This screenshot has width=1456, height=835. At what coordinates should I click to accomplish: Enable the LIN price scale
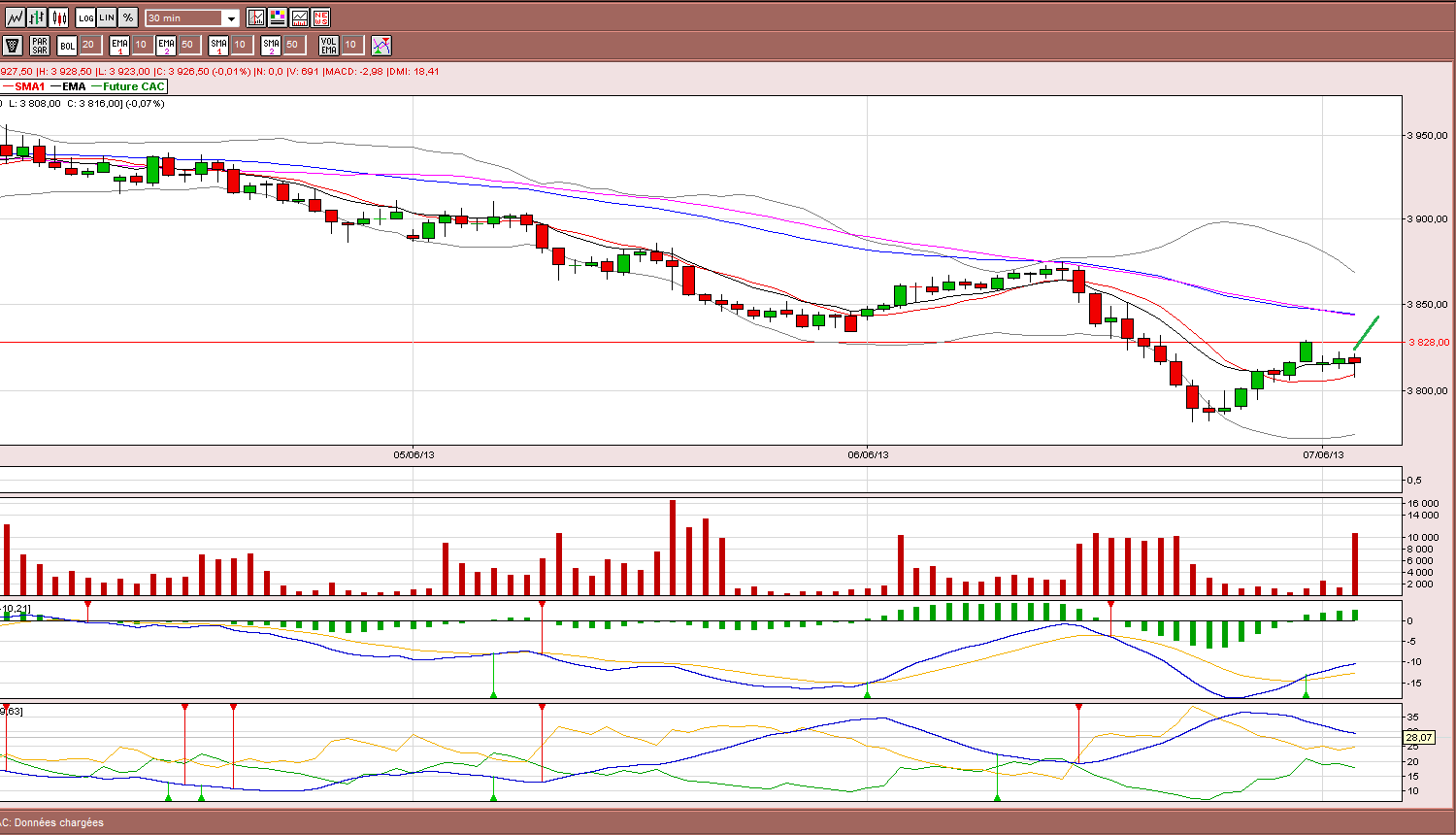point(107,17)
